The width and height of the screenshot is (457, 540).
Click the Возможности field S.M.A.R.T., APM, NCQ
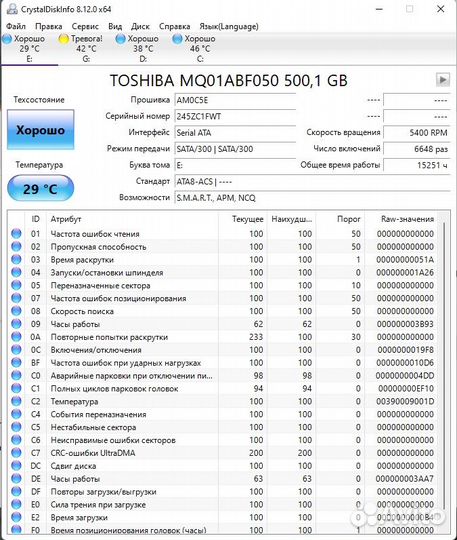tap(312, 198)
